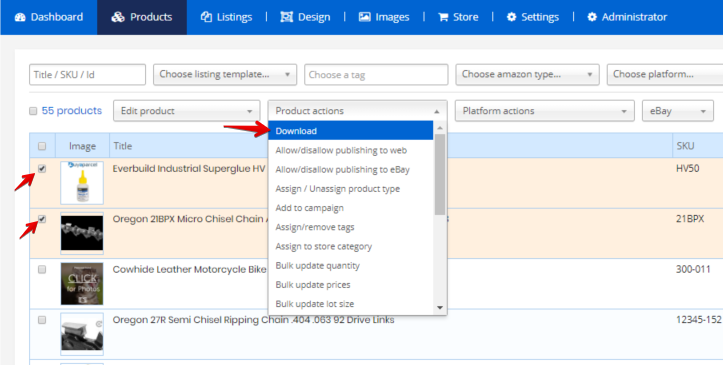Select Assign / Unassign product type

pos(350,189)
